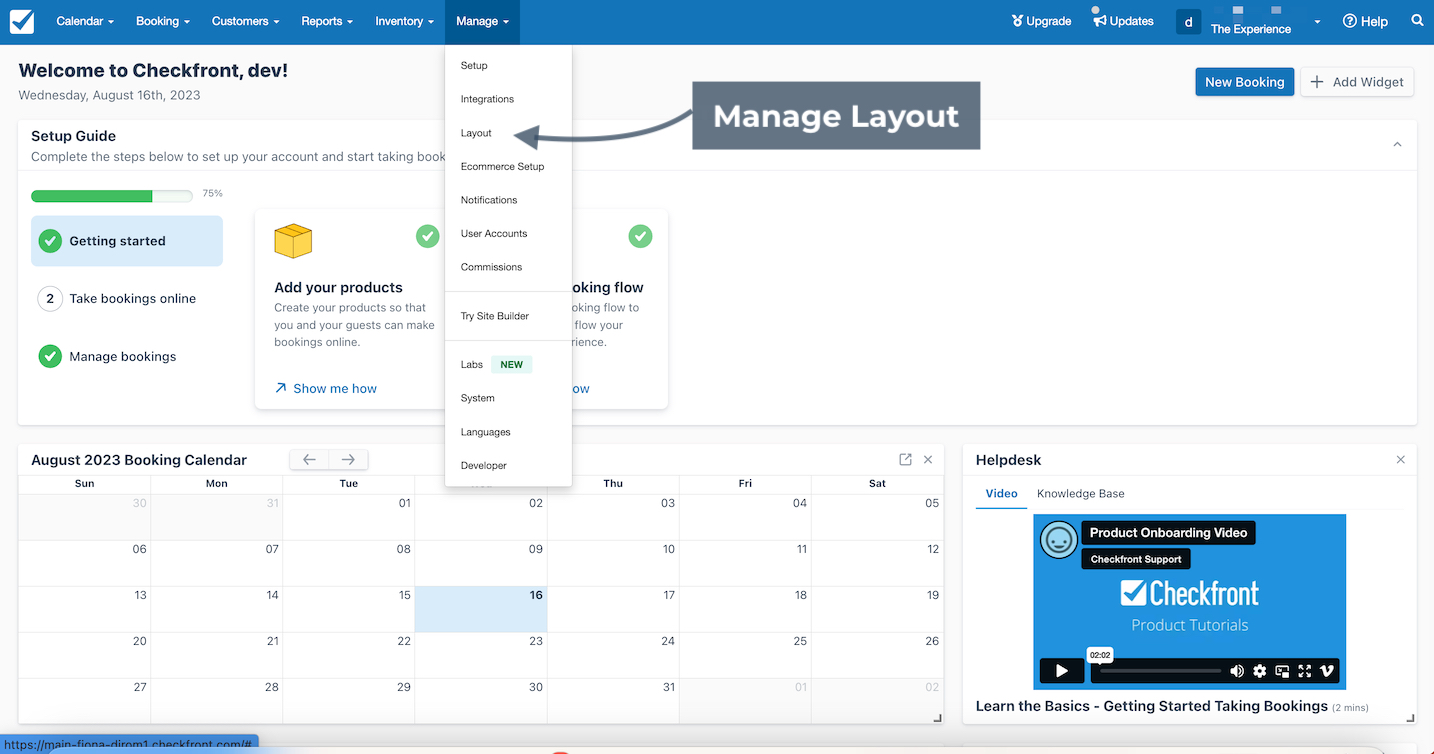Close the Helpdesk widget
The height and width of the screenshot is (754, 1434).
pos(1400,459)
